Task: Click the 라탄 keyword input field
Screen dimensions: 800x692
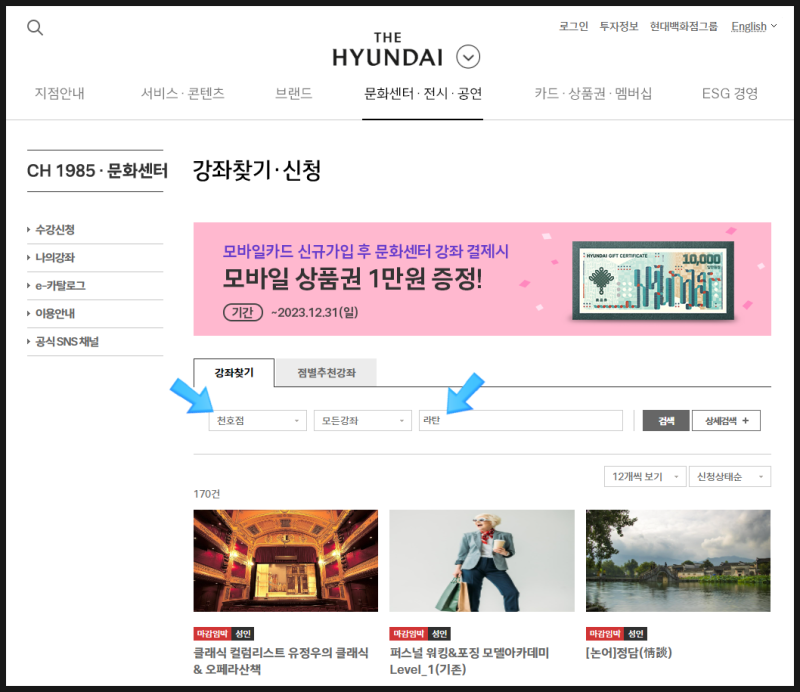Action: (x=520, y=420)
